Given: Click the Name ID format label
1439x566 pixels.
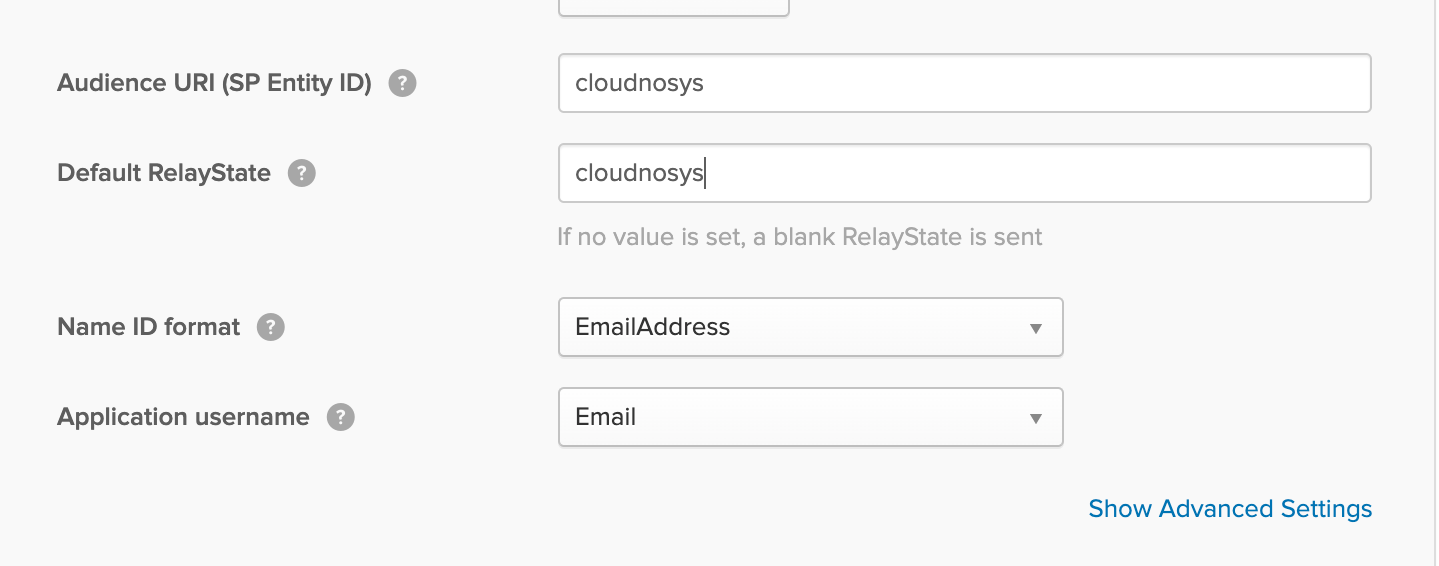Looking at the screenshot, I should point(149,327).
